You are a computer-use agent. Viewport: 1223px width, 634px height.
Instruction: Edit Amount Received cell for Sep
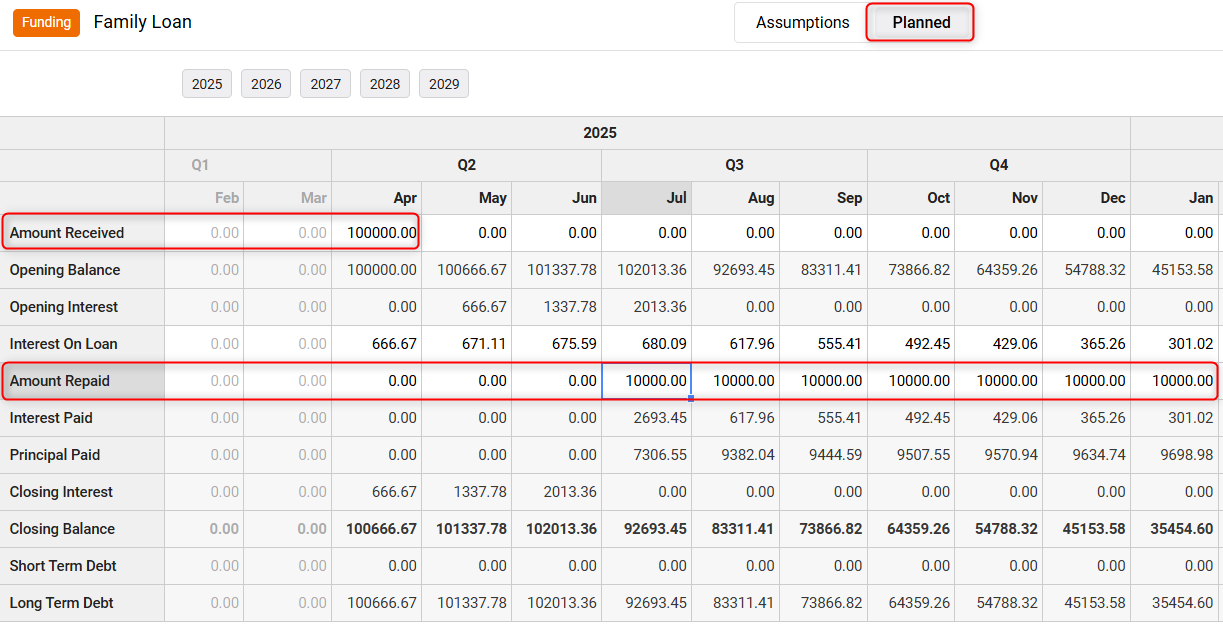tap(823, 233)
